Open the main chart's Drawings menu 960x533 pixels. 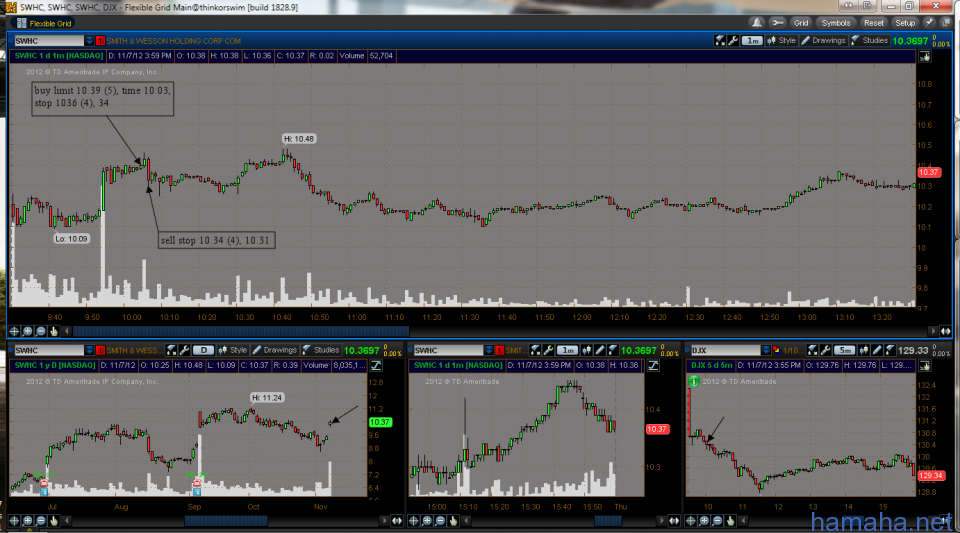click(823, 40)
